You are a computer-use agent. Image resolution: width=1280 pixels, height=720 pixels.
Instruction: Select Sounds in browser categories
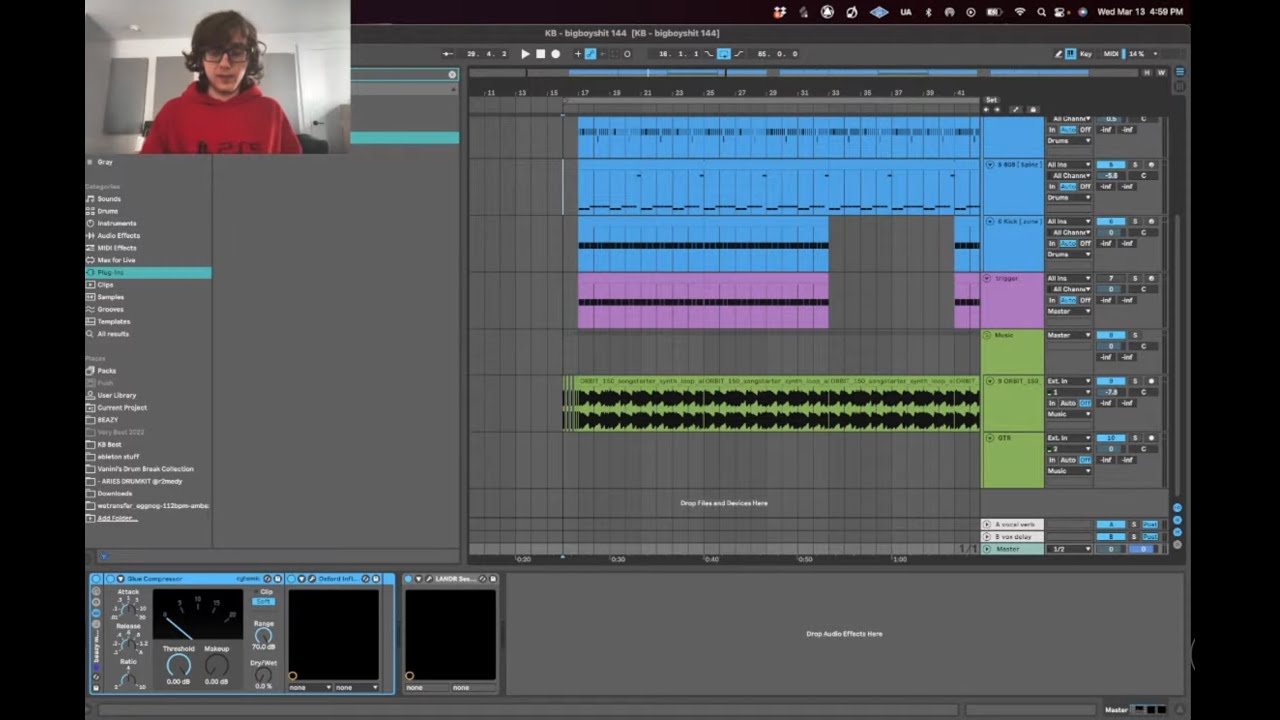tap(109, 199)
